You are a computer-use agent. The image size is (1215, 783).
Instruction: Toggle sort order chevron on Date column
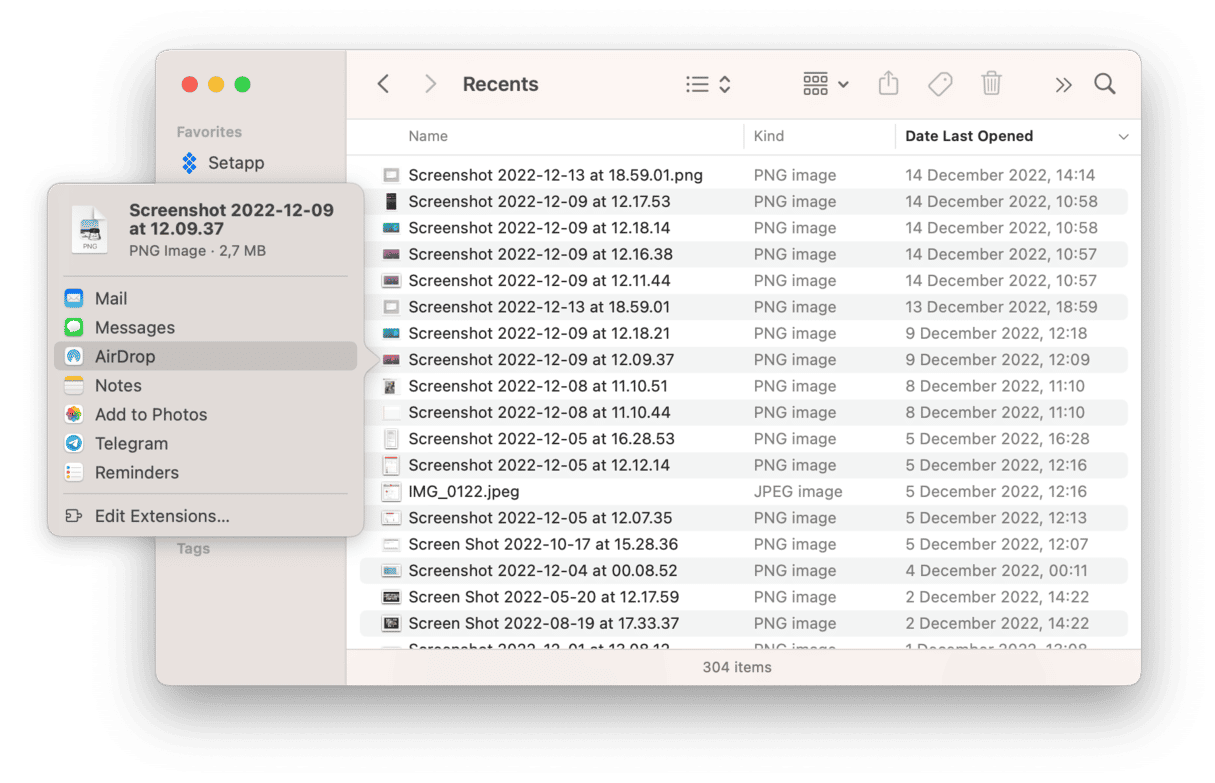point(1123,137)
